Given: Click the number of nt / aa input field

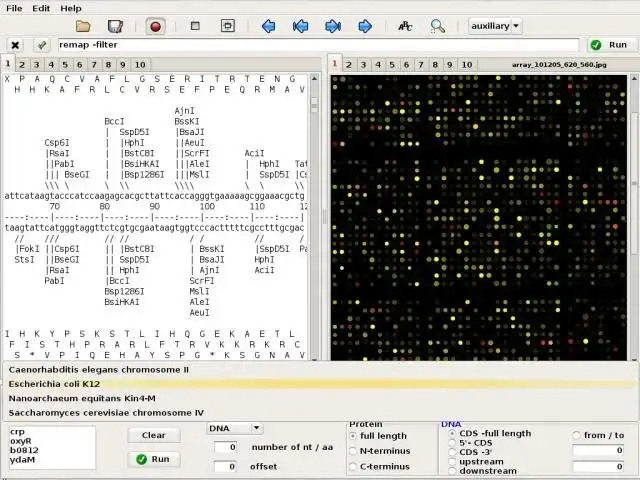Looking at the screenshot, I should 225,447.
